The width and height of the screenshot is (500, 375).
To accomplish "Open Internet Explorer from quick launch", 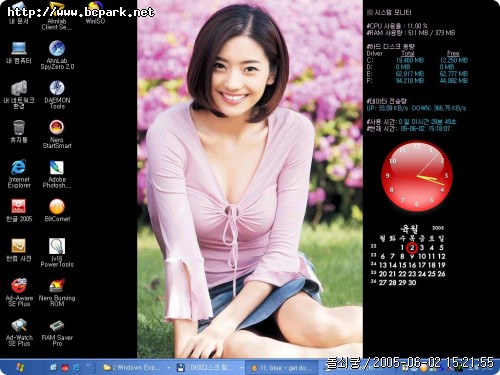I will click(76, 368).
